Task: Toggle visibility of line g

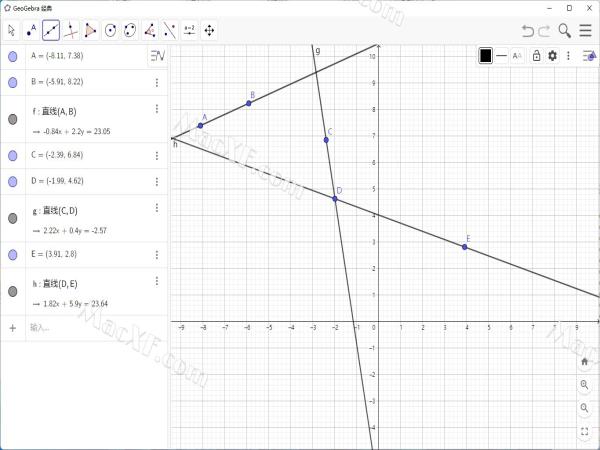Action: (x=13, y=218)
